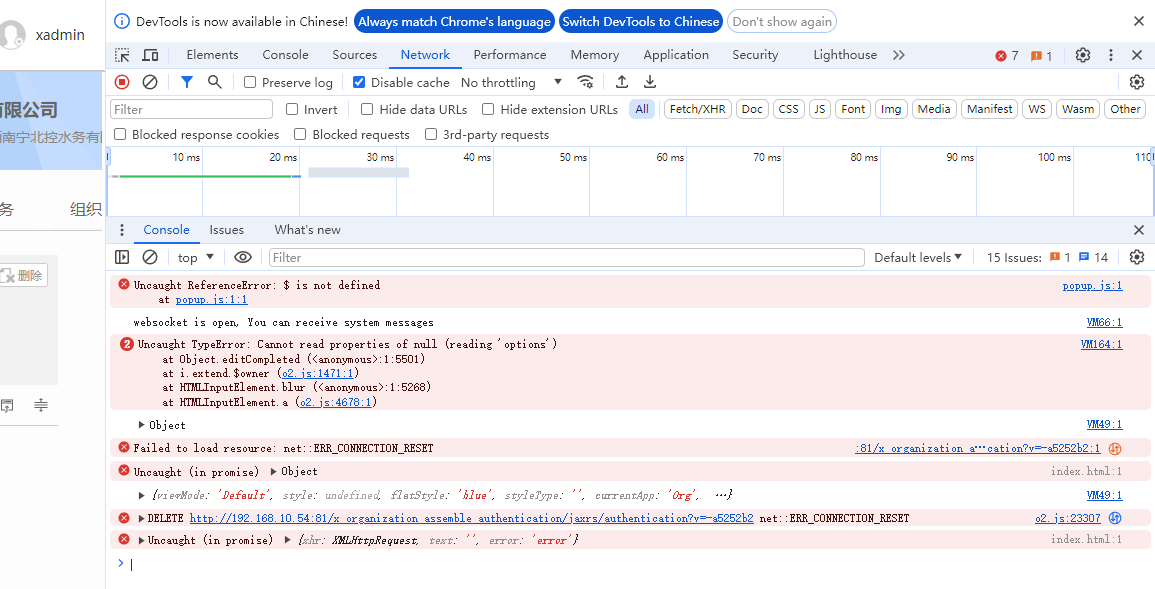
Task: Open the Default levels dropdown
Action: coord(917,257)
